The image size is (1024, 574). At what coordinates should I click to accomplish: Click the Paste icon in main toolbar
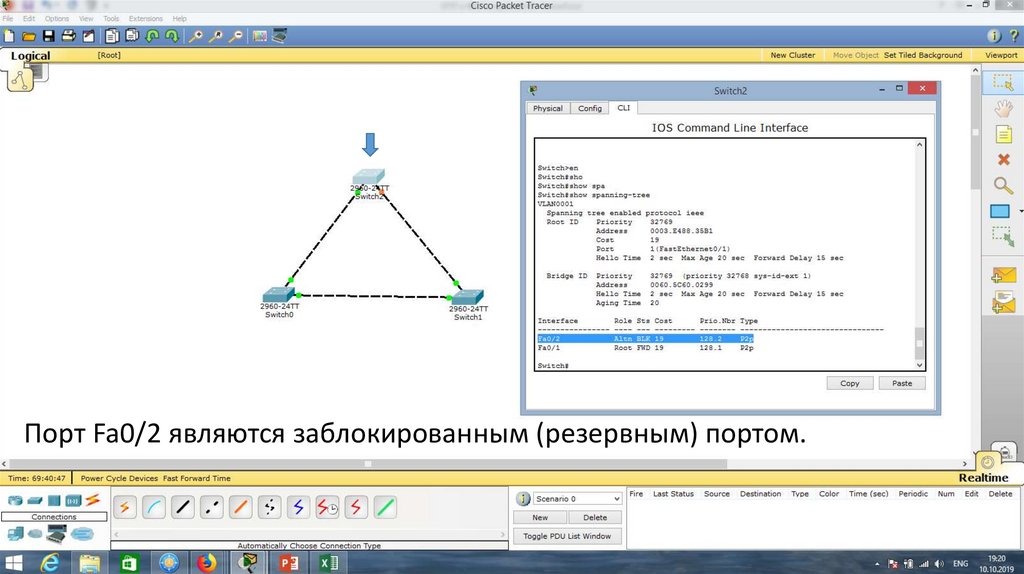pos(133,36)
